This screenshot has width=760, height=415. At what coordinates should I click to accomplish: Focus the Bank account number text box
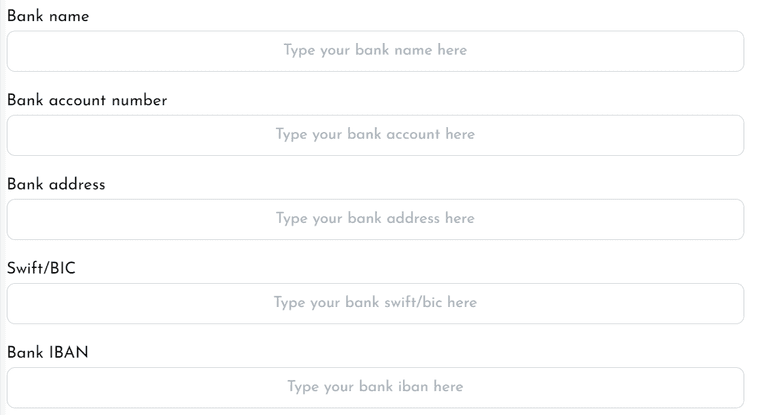tap(375, 135)
